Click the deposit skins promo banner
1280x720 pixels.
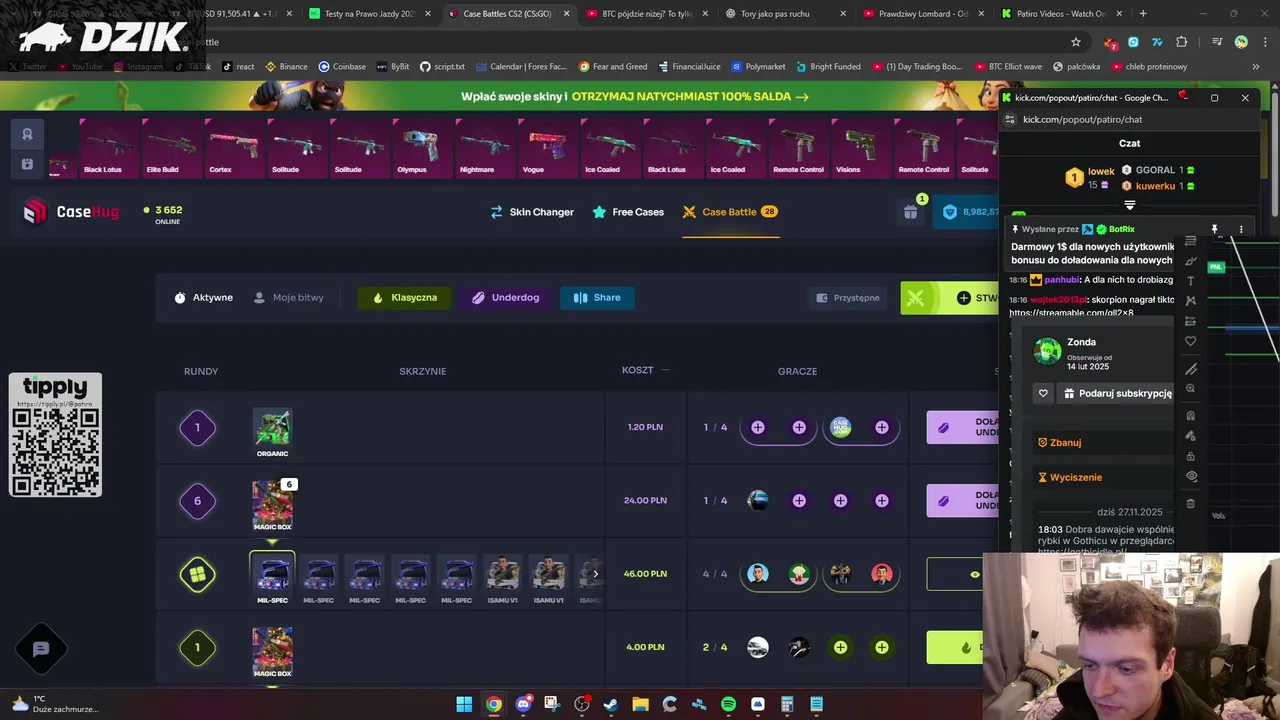pyautogui.click(x=634, y=97)
